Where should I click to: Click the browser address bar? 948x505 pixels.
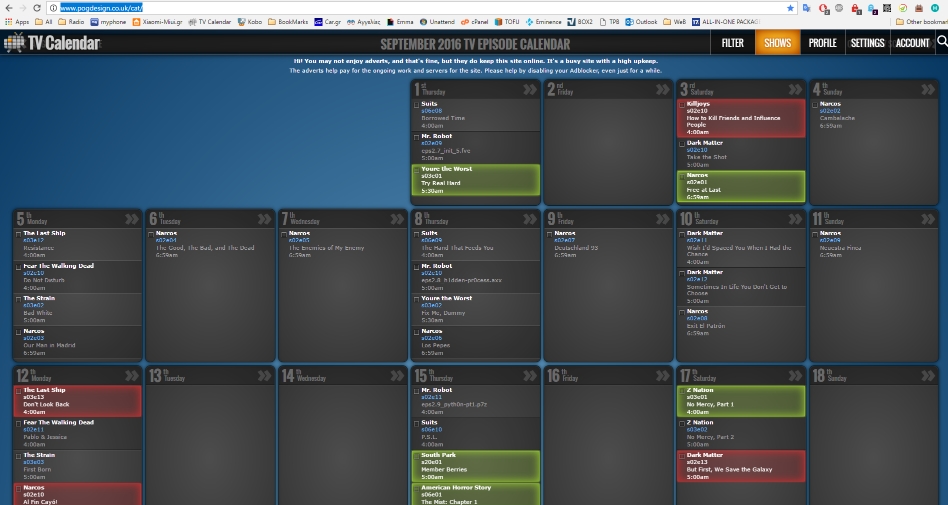point(400,7)
